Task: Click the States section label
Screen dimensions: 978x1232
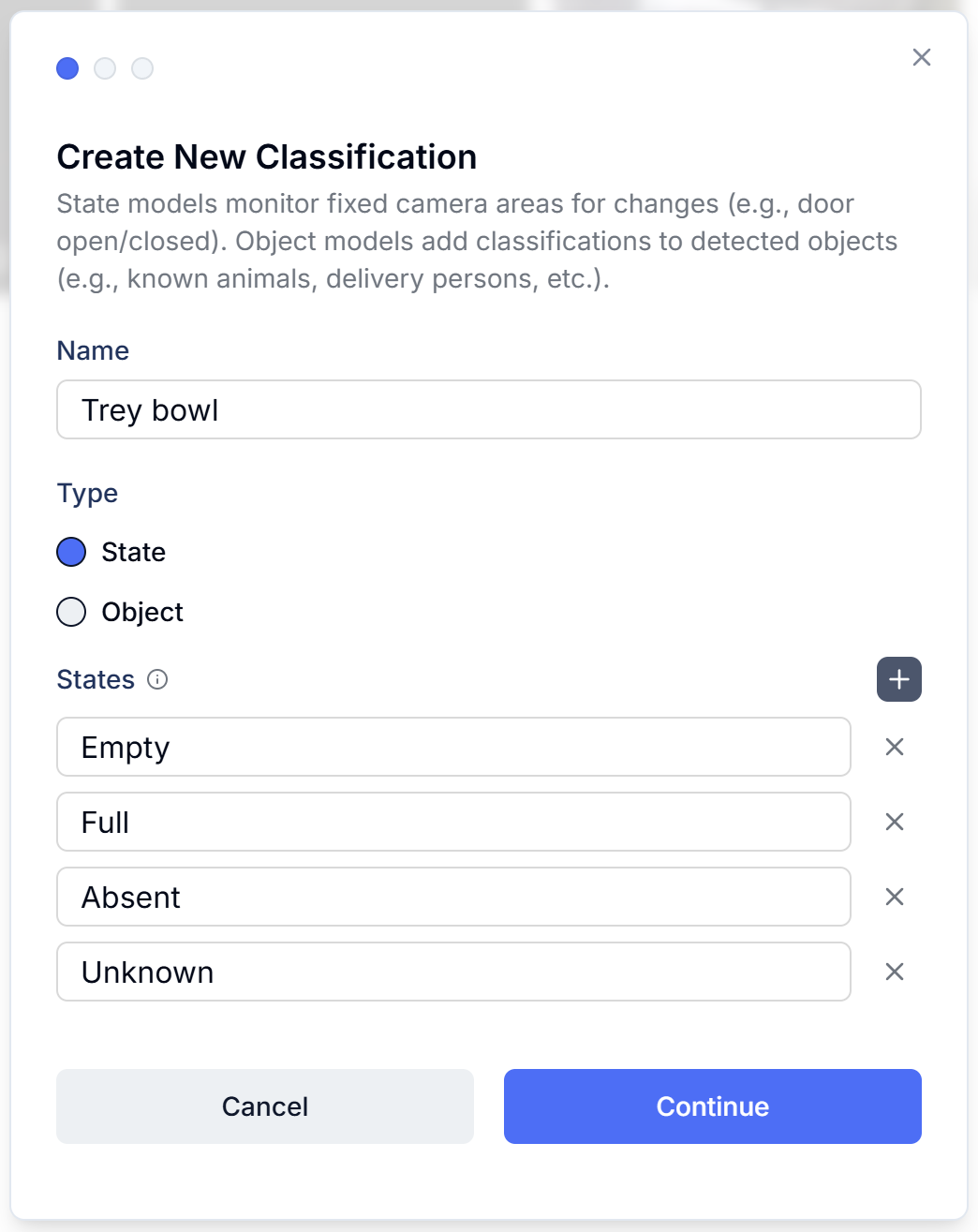Action: coord(96,679)
